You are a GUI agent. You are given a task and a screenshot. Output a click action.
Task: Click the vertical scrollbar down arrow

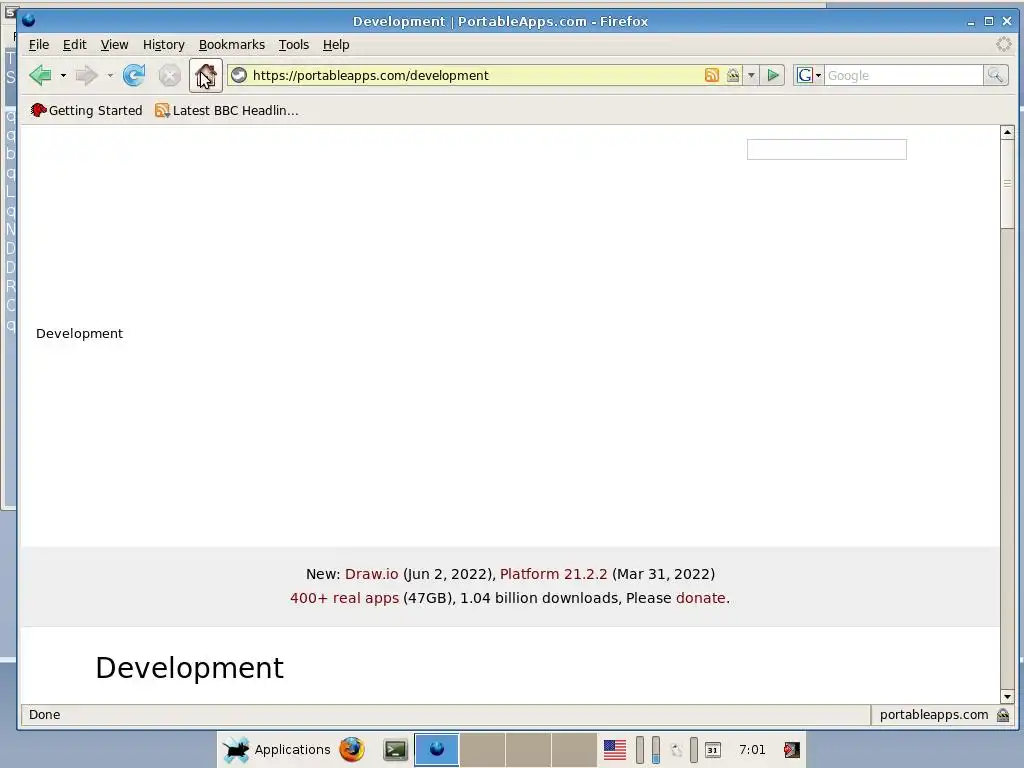pos(1007,697)
